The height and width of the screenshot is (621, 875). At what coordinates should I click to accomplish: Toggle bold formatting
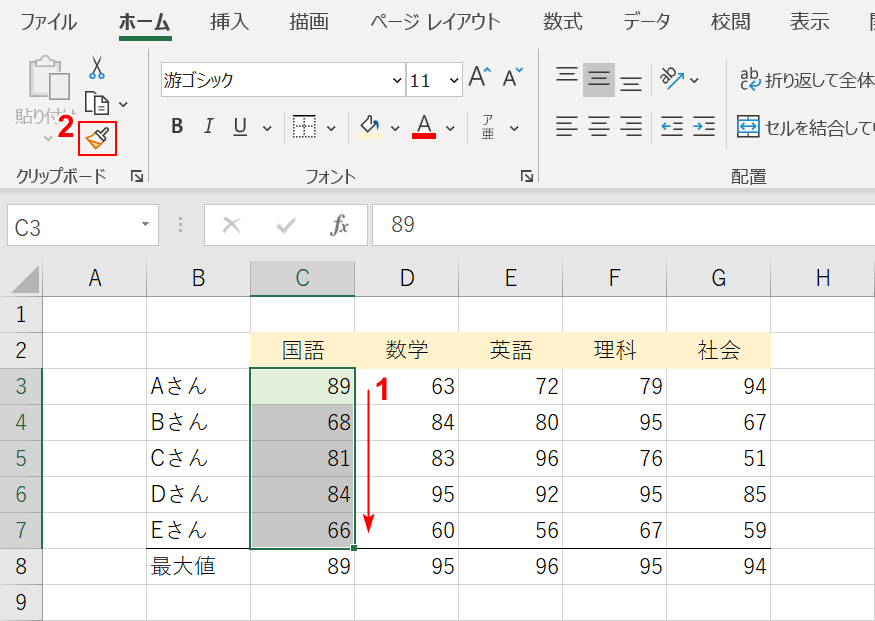[176, 127]
